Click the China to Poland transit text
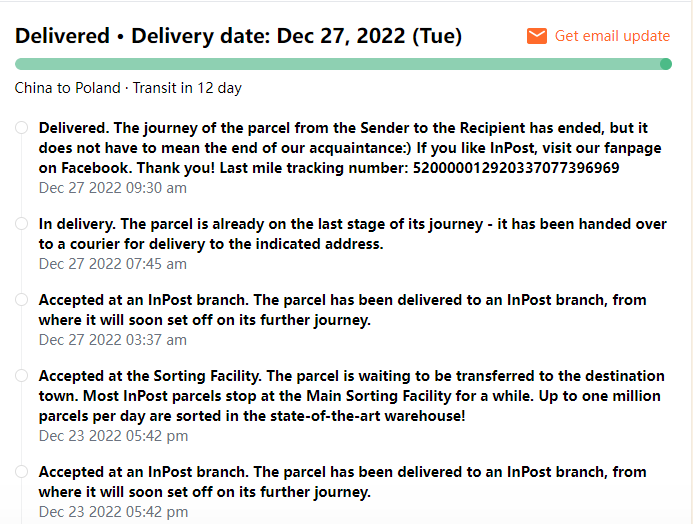The height and width of the screenshot is (524, 693). coord(128,88)
